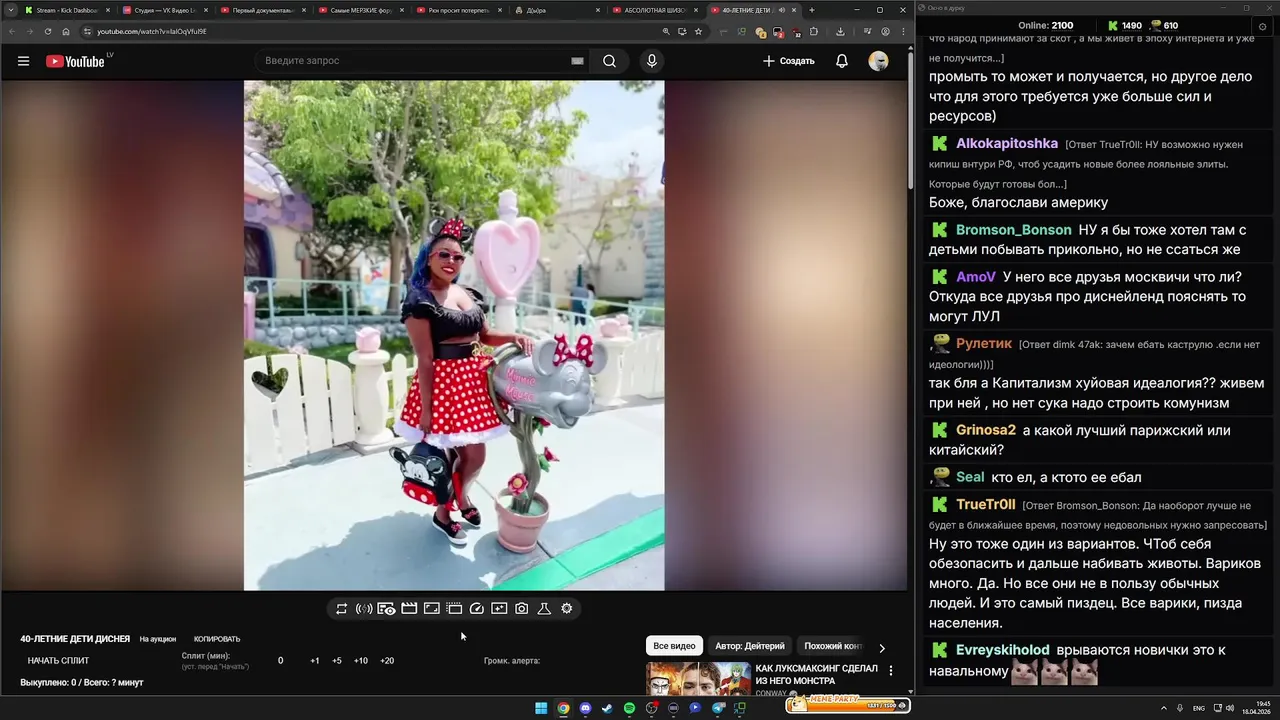The height and width of the screenshot is (720, 1280).
Task: Switch to АБСОЛЮТНАЯ ШИЗО browser tab
Action: pyautogui.click(x=653, y=10)
